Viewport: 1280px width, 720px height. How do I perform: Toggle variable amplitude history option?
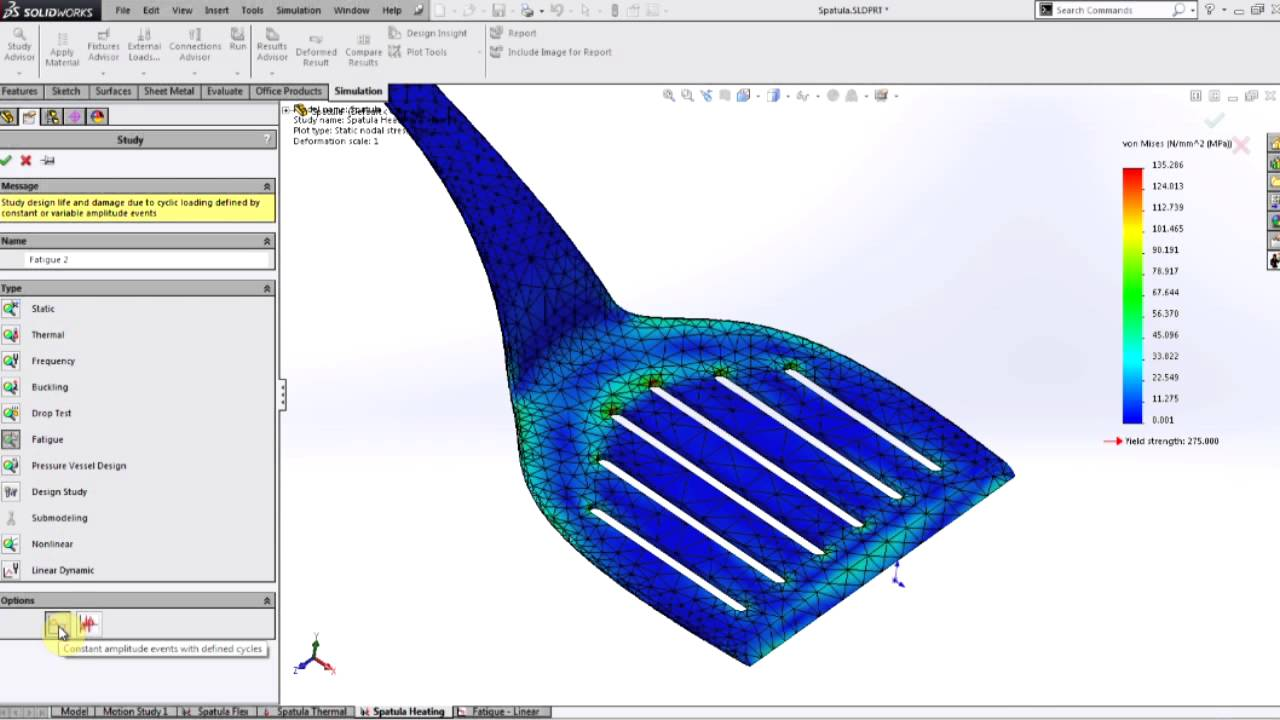click(x=88, y=625)
